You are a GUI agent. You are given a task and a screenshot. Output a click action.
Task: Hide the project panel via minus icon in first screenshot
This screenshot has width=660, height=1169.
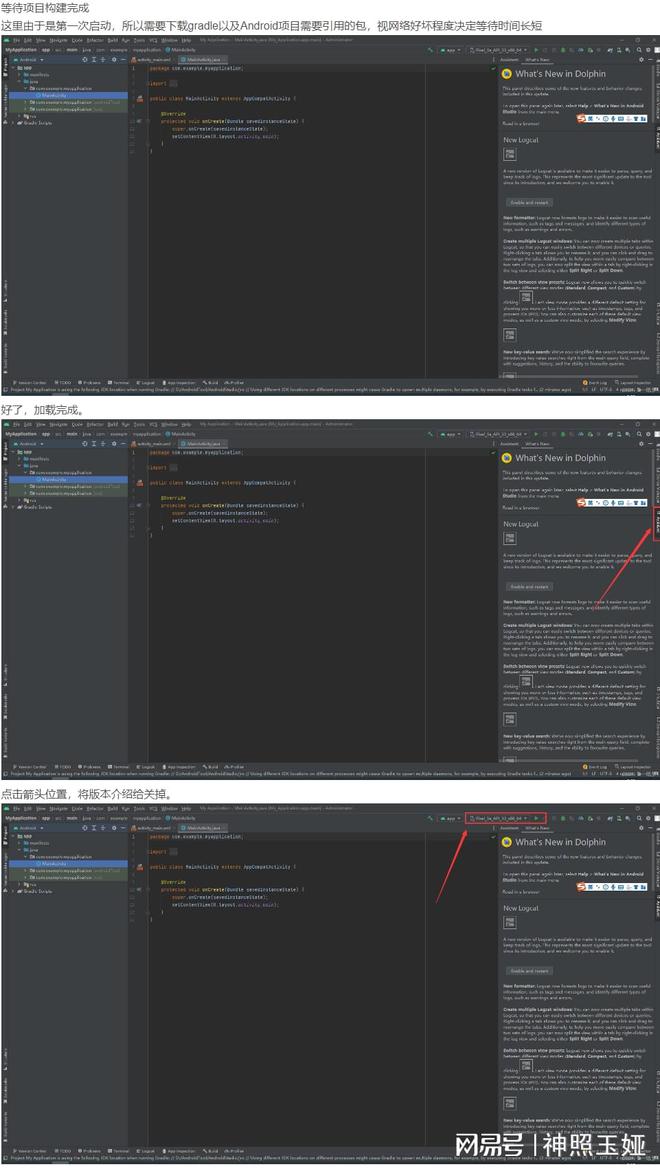(123, 59)
